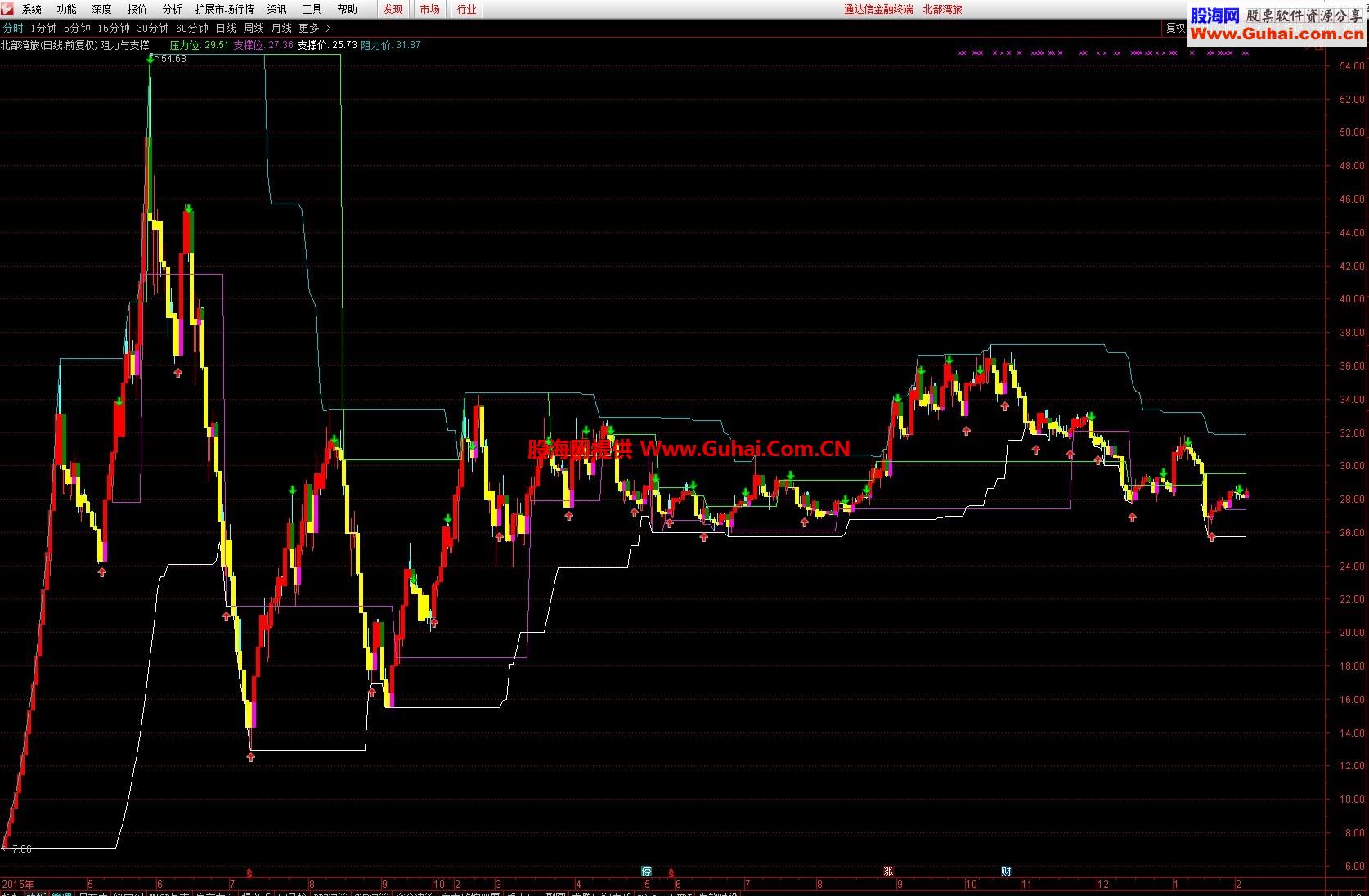Click the 6.00 price axis label

(x=1354, y=867)
